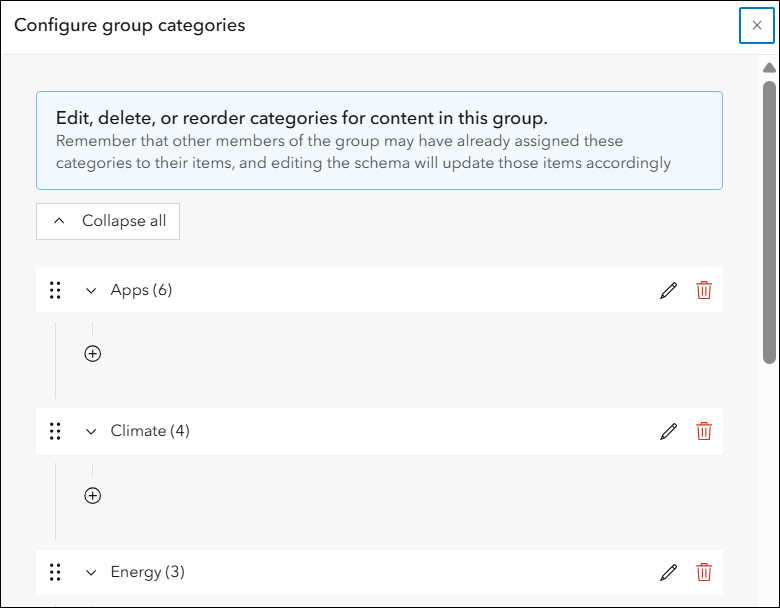Close the Configure group categories dialog
780x608 pixels.
[x=757, y=25]
